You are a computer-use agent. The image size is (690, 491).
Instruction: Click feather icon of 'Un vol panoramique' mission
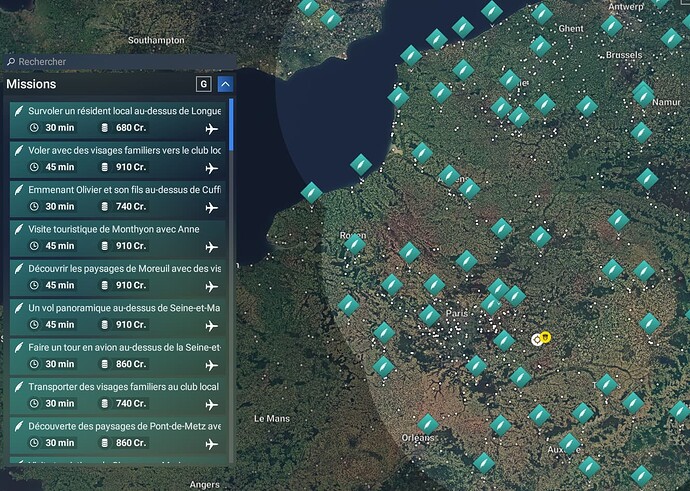tap(19, 308)
